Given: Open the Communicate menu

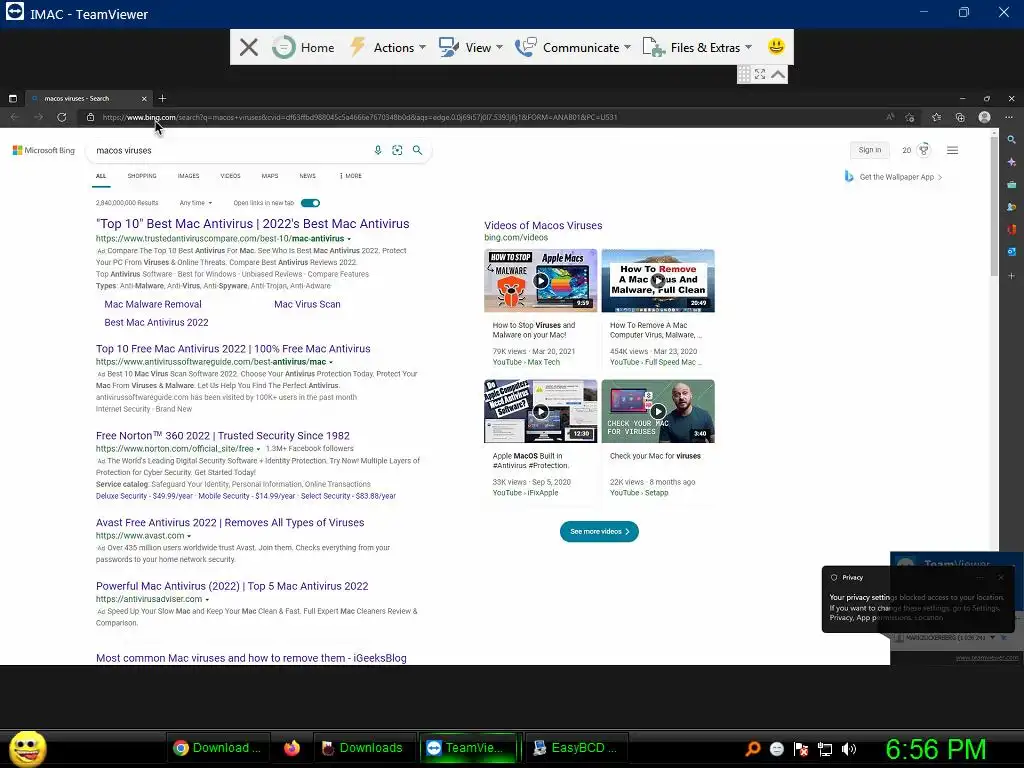Looking at the screenshot, I should point(573,47).
